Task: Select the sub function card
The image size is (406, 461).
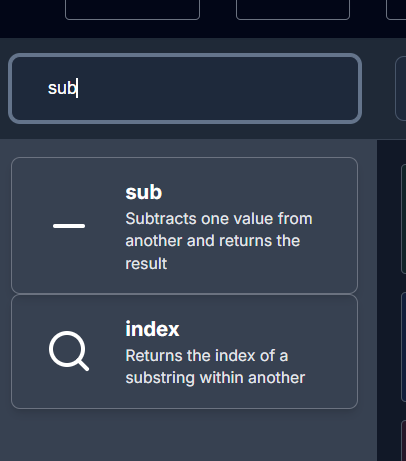Action: [184, 225]
